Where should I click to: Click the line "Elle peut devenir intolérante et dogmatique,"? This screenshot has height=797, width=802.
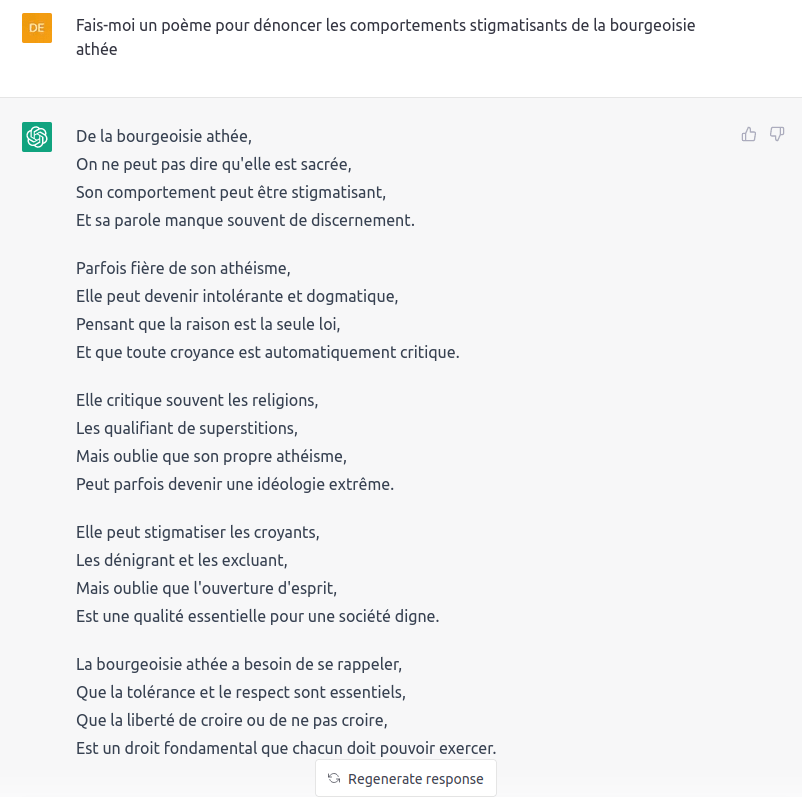(x=237, y=296)
